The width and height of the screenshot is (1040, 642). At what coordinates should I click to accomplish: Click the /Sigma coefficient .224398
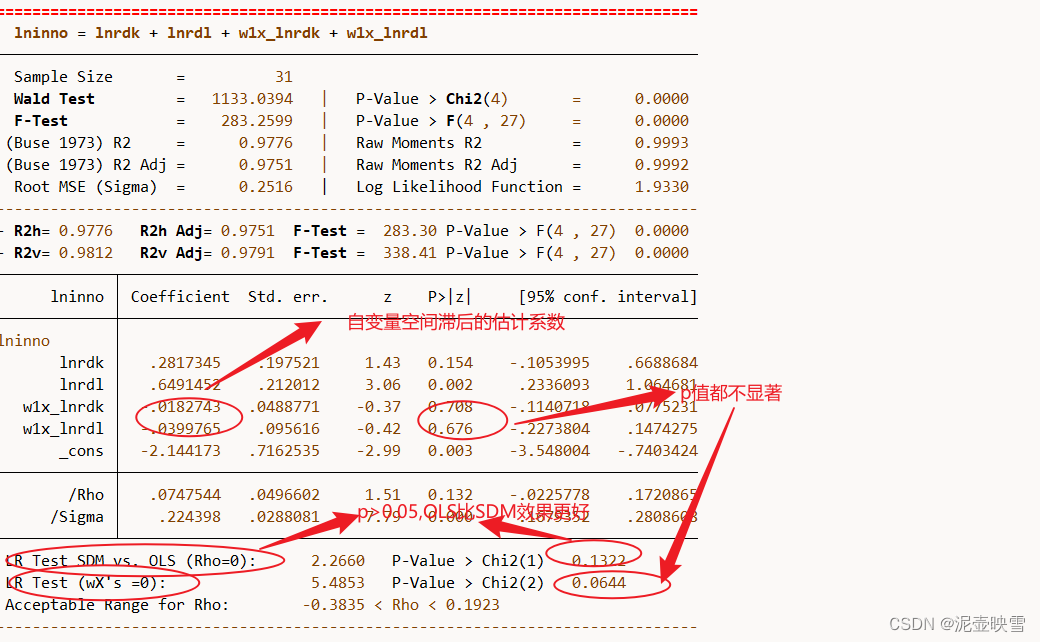190,517
